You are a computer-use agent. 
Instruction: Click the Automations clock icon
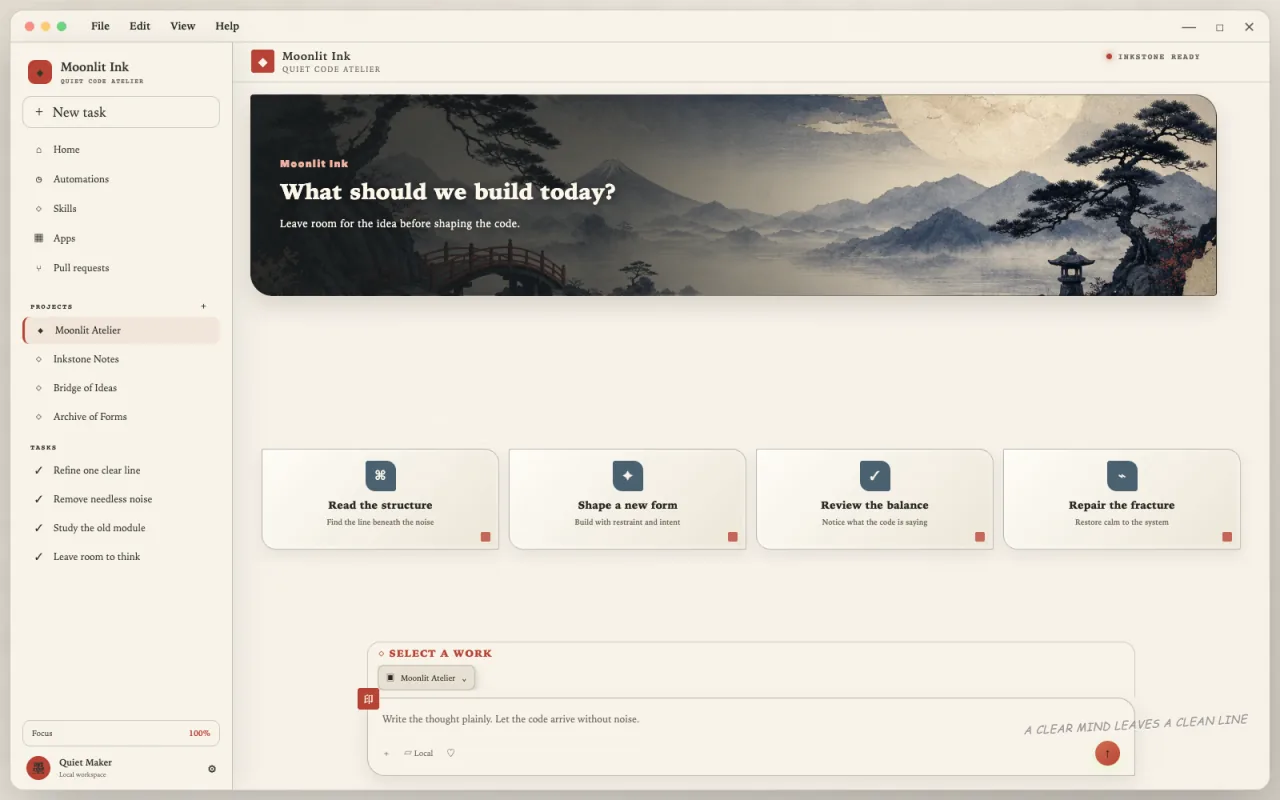pos(39,180)
